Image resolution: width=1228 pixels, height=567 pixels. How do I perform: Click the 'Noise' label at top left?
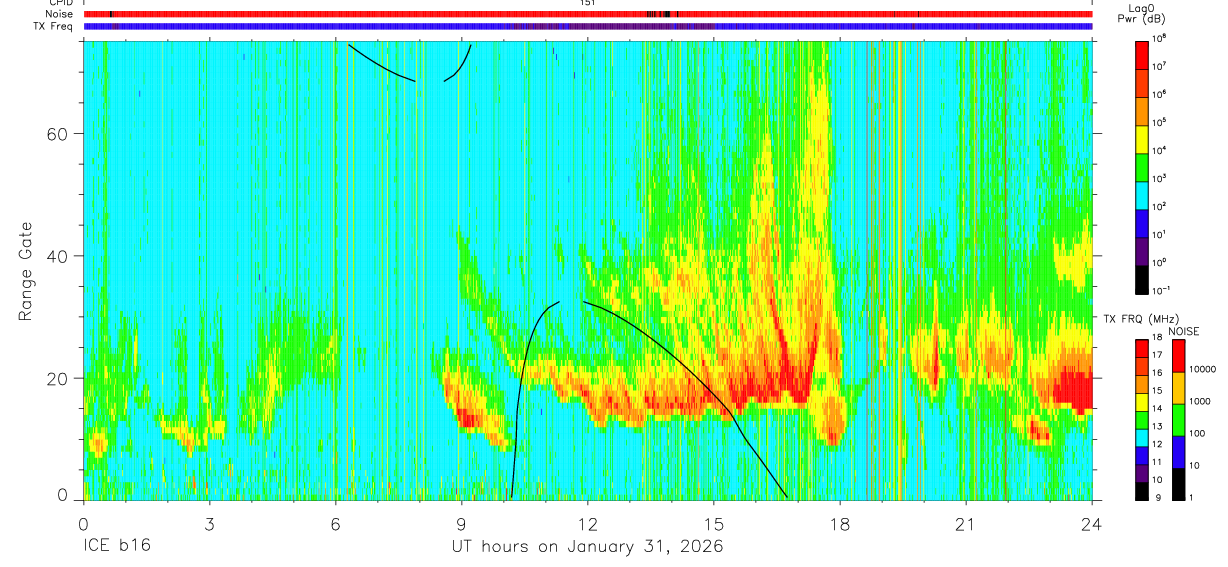pos(59,14)
